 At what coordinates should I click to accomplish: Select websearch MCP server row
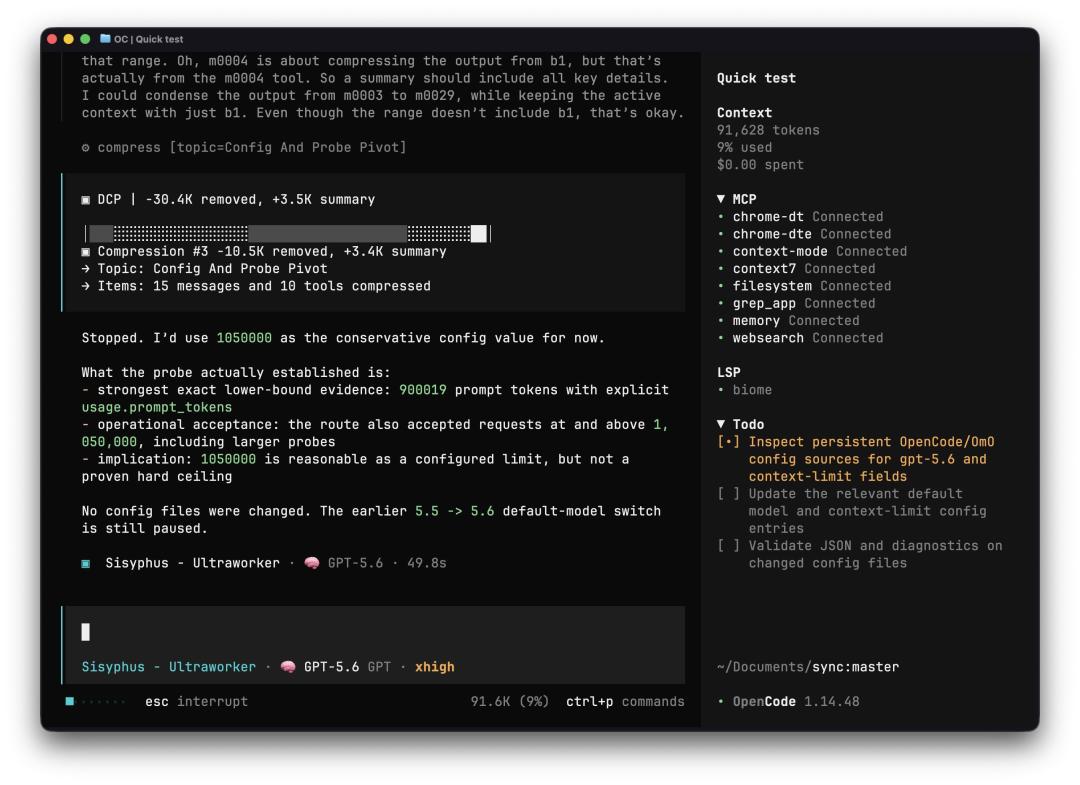pyautogui.click(x=800, y=338)
